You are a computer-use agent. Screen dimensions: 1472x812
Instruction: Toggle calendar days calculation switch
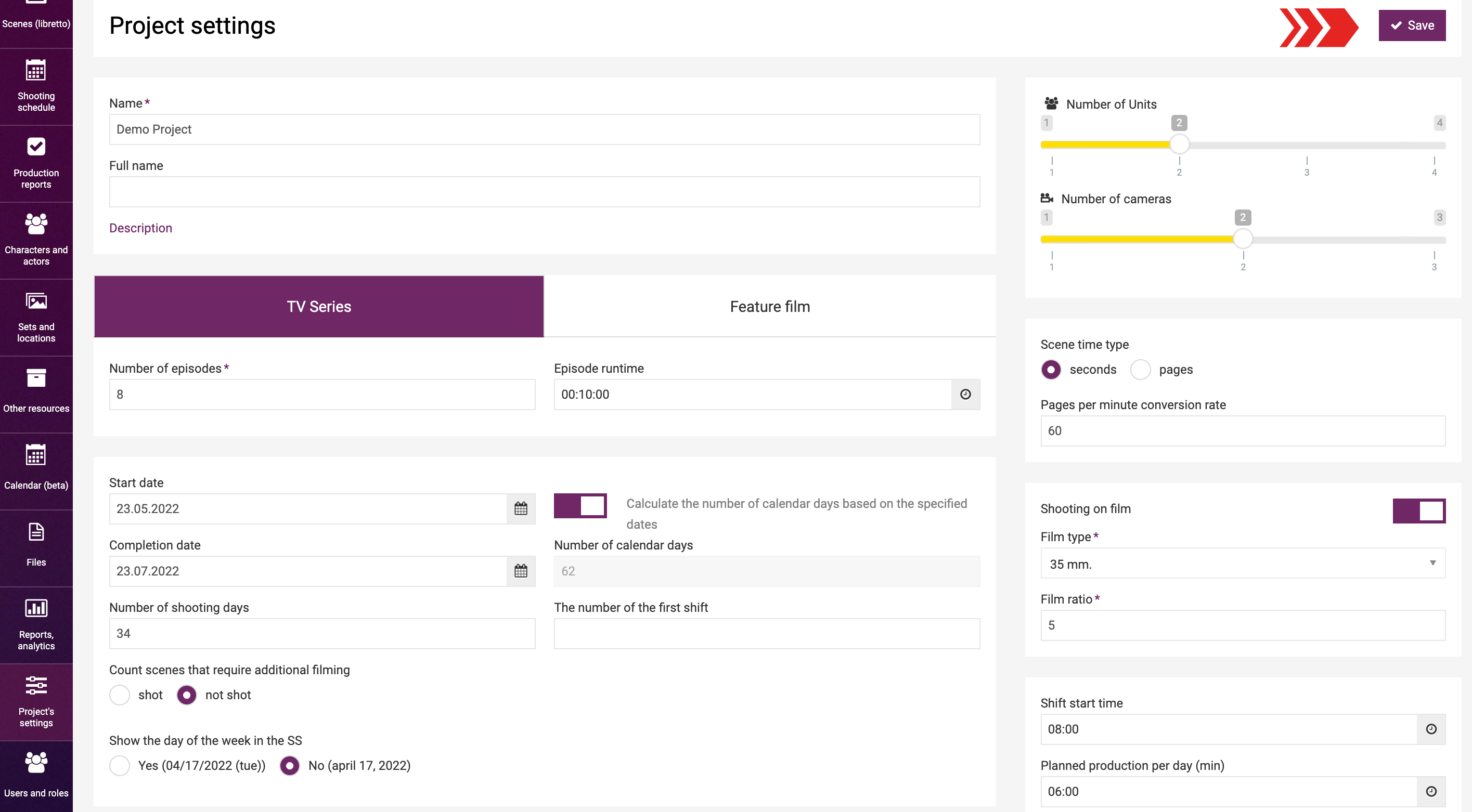click(580, 506)
